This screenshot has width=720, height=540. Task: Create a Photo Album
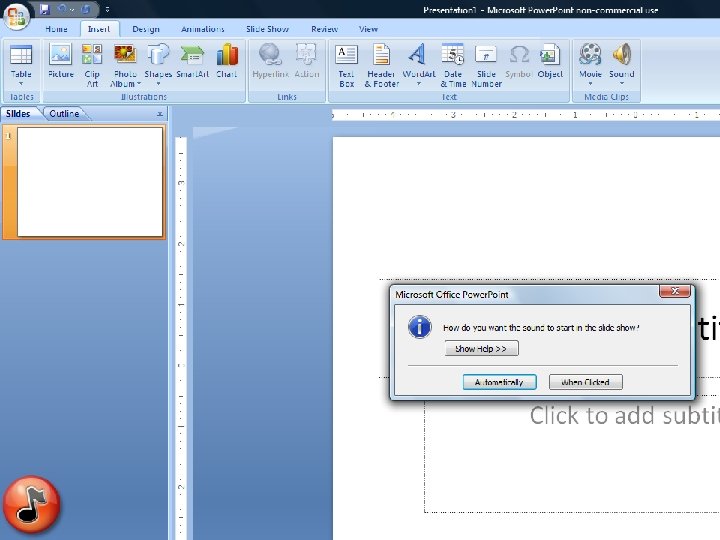click(125, 65)
